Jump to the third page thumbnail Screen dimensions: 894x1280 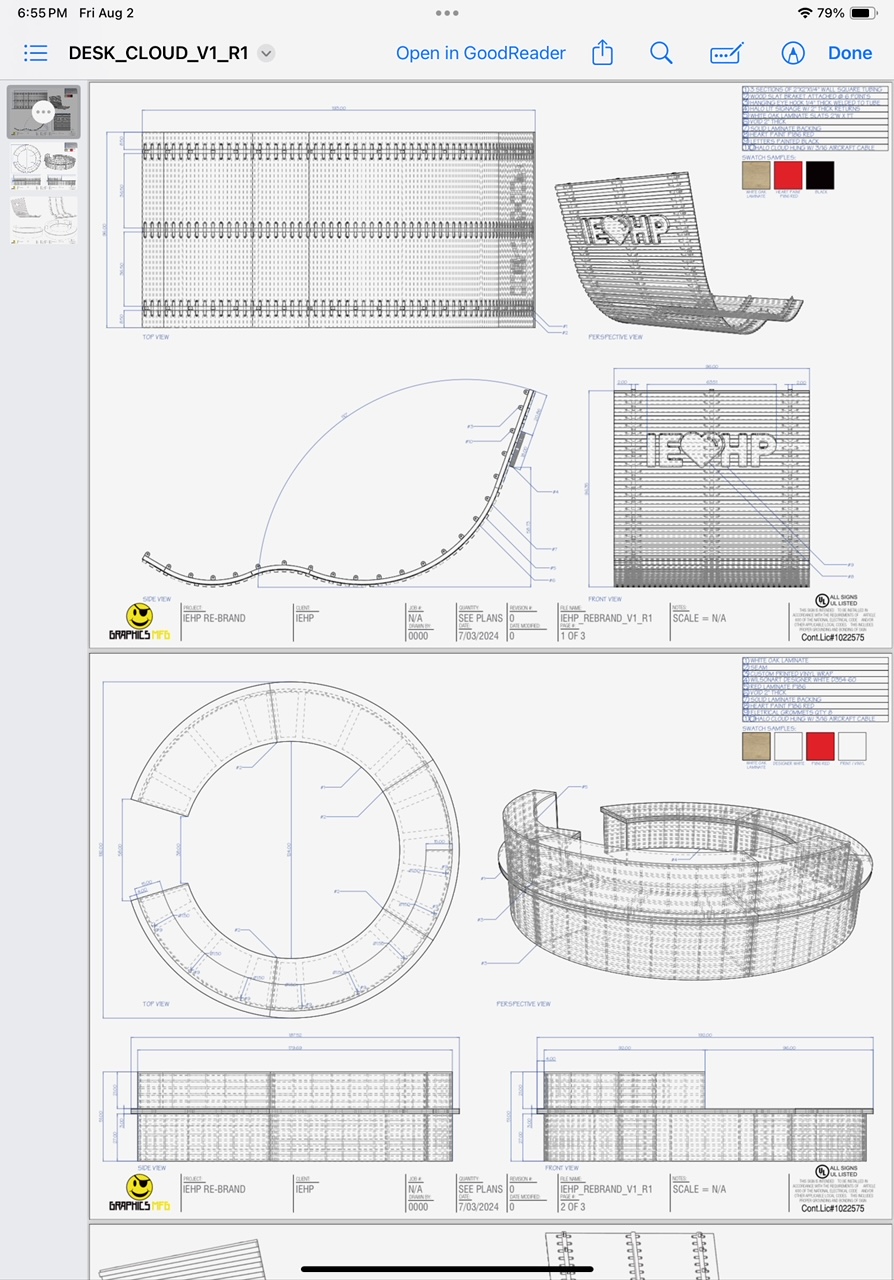coord(44,219)
